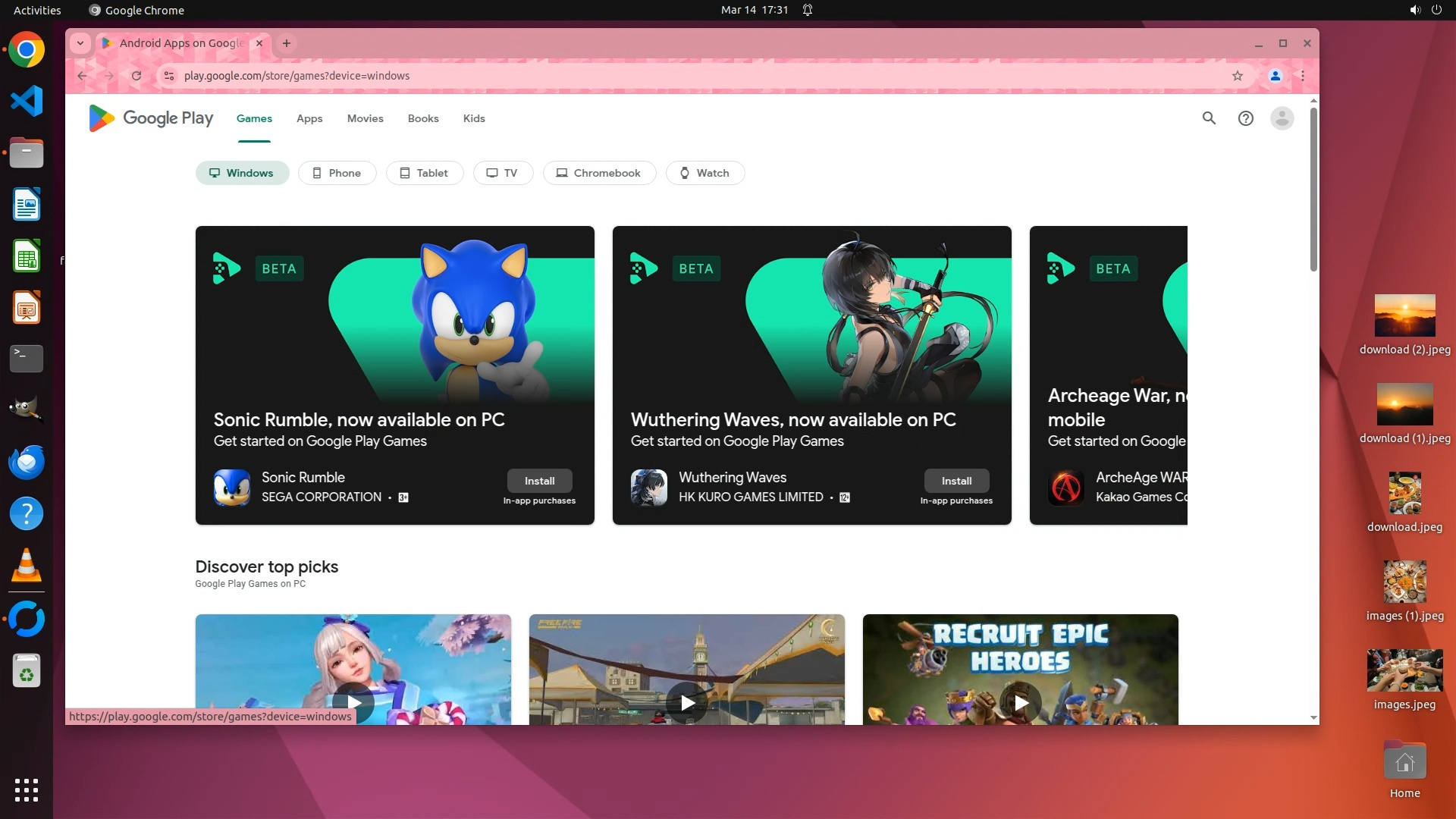Screen dimensions: 1456x819
Task: Click the Google Play logo
Action: tap(151, 118)
